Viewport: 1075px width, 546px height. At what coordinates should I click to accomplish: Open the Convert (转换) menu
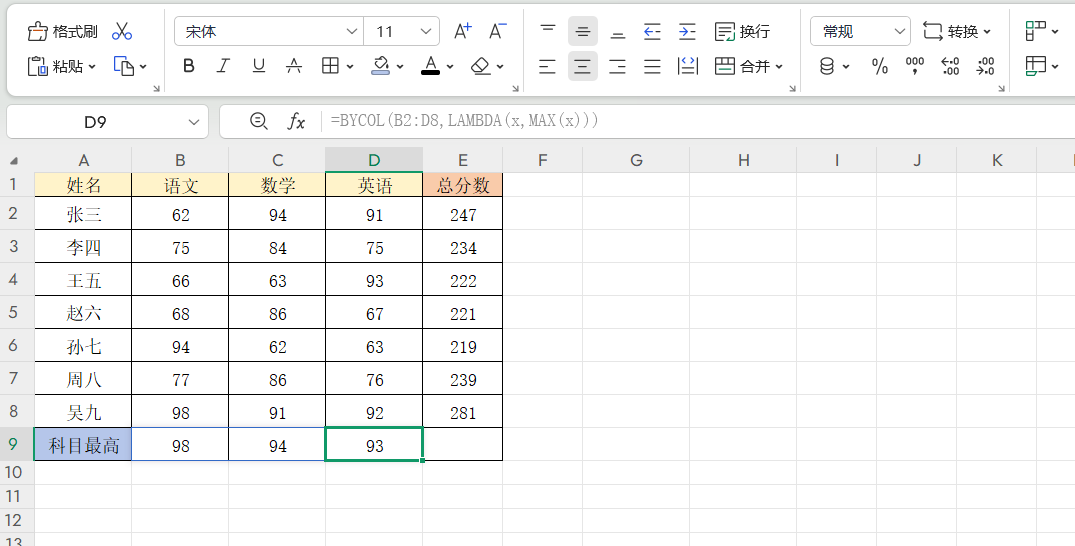[957, 32]
